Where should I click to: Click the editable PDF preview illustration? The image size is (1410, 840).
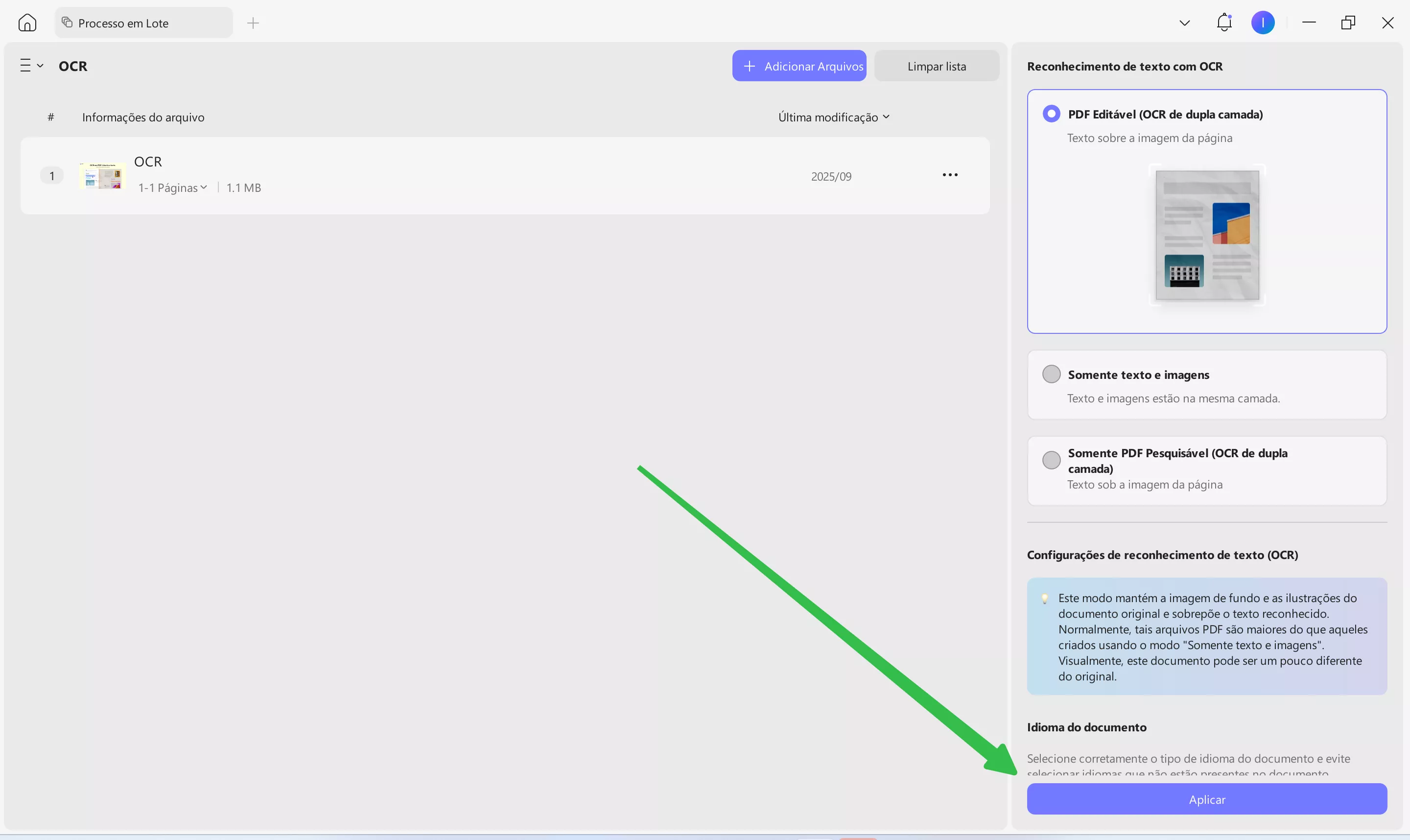(1207, 235)
